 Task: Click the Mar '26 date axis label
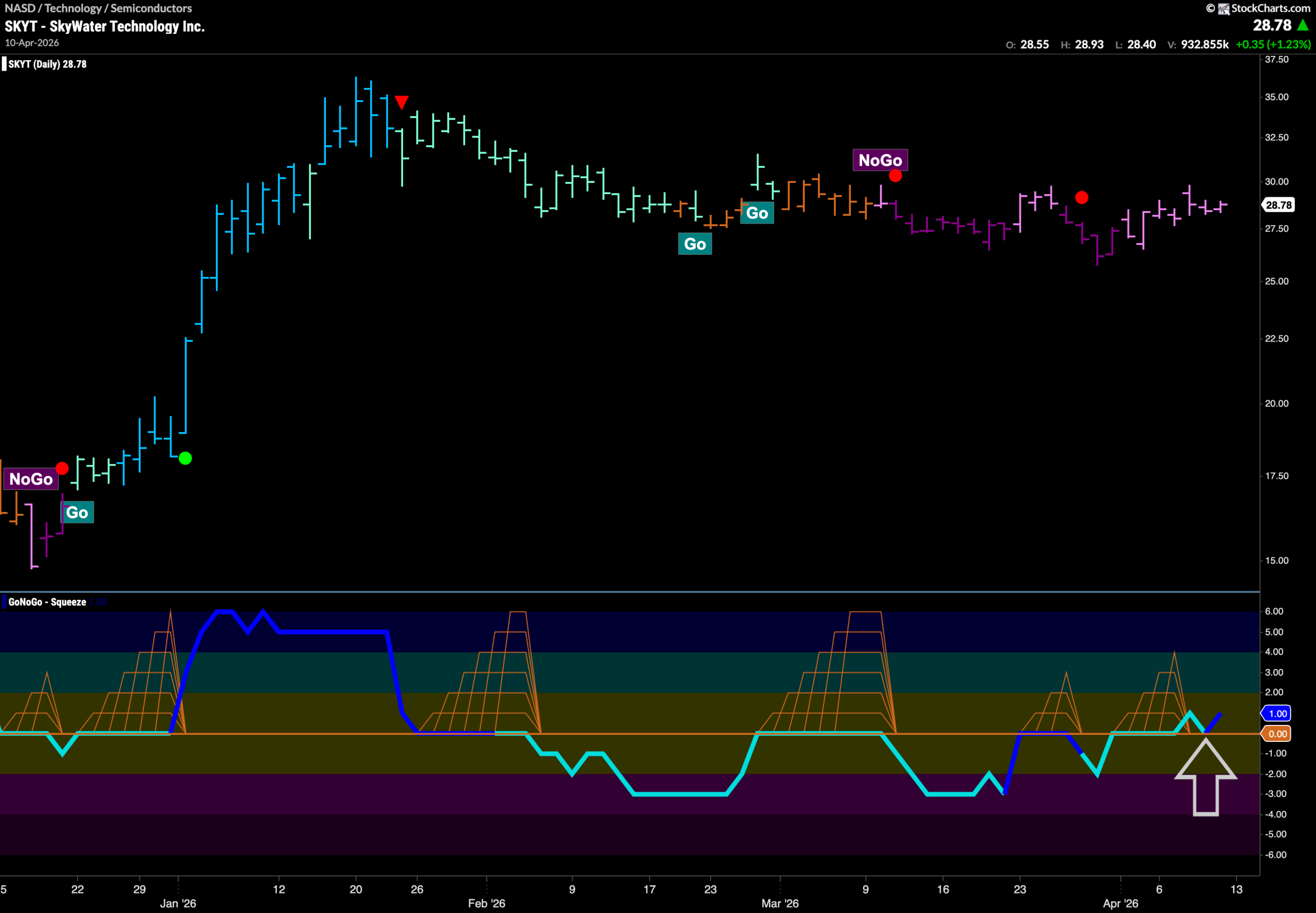[780, 903]
